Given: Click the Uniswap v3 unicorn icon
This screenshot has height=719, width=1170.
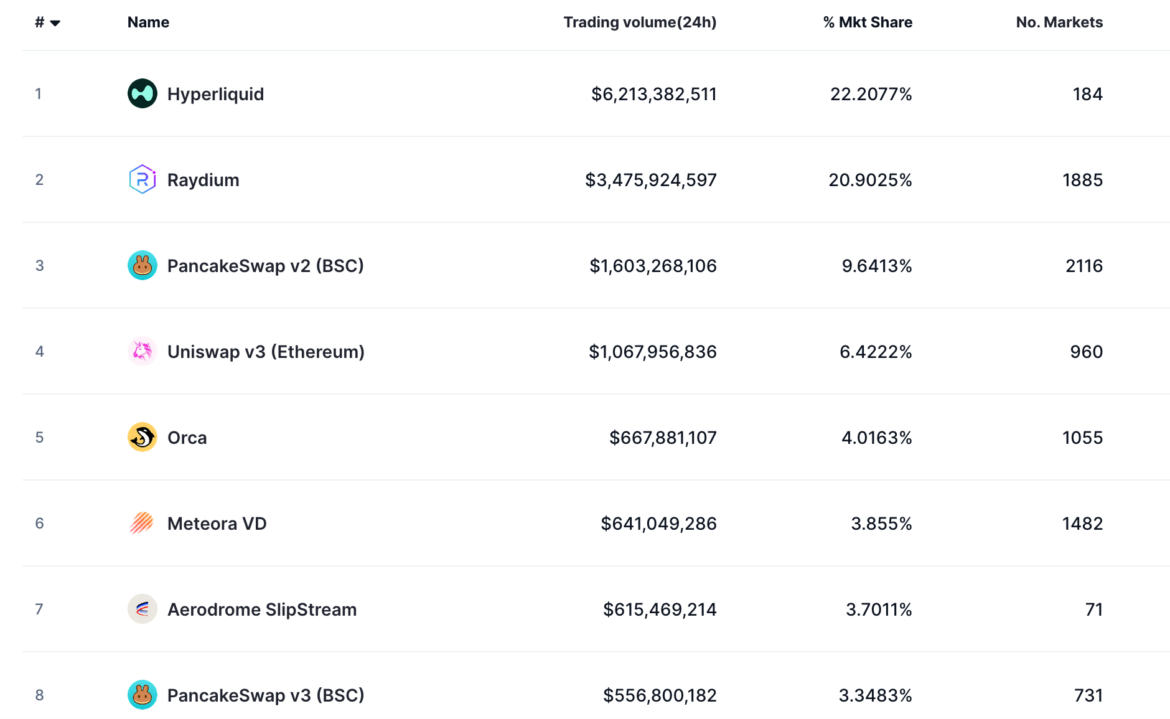Looking at the screenshot, I should 142,351.
